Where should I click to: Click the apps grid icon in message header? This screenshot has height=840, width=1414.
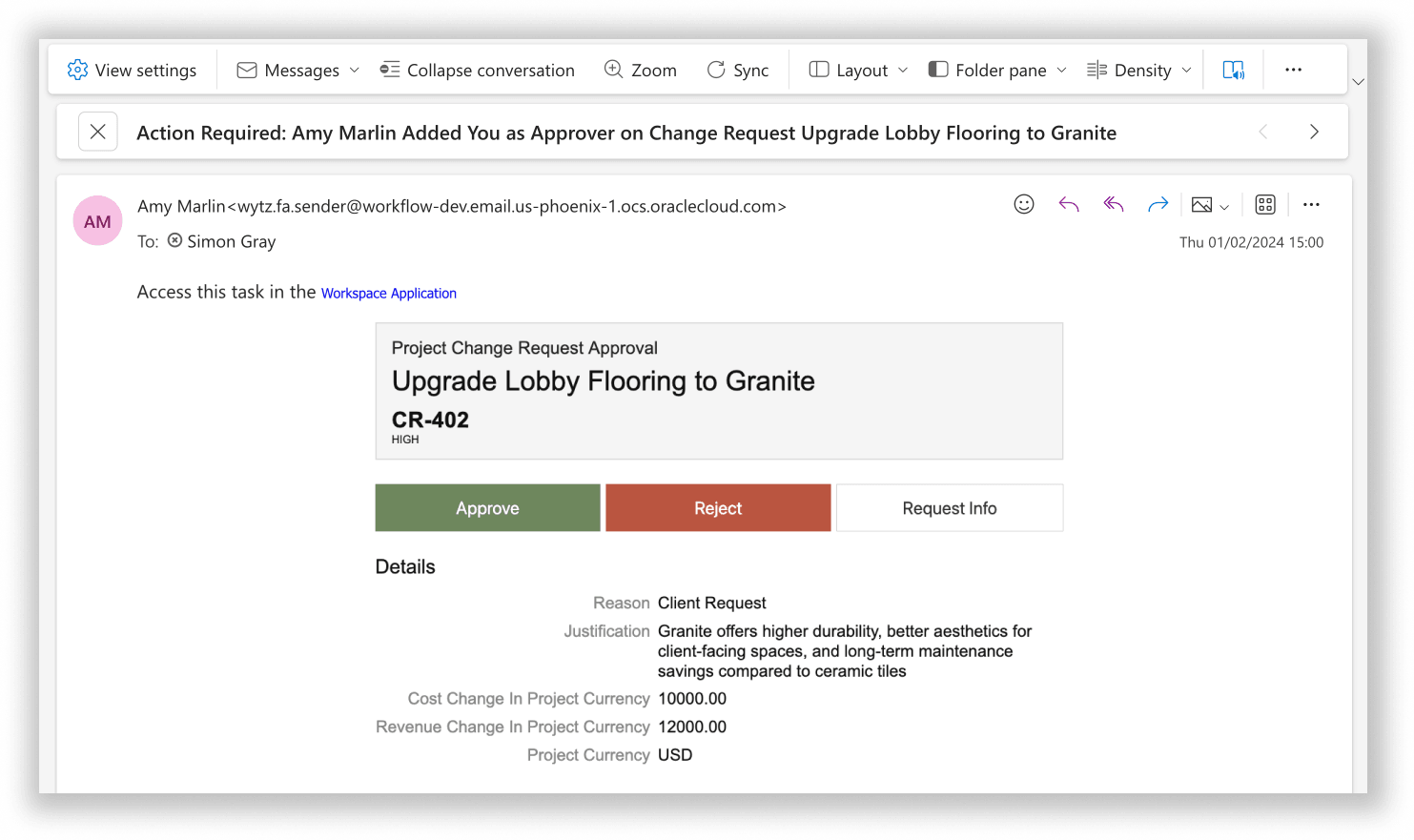tap(1265, 204)
